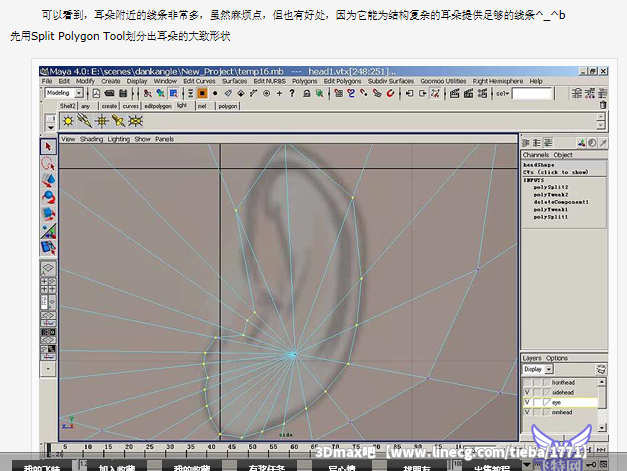This screenshot has height=471, width=627.
Task: Click the new scene icon in status line
Action: [96, 94]
